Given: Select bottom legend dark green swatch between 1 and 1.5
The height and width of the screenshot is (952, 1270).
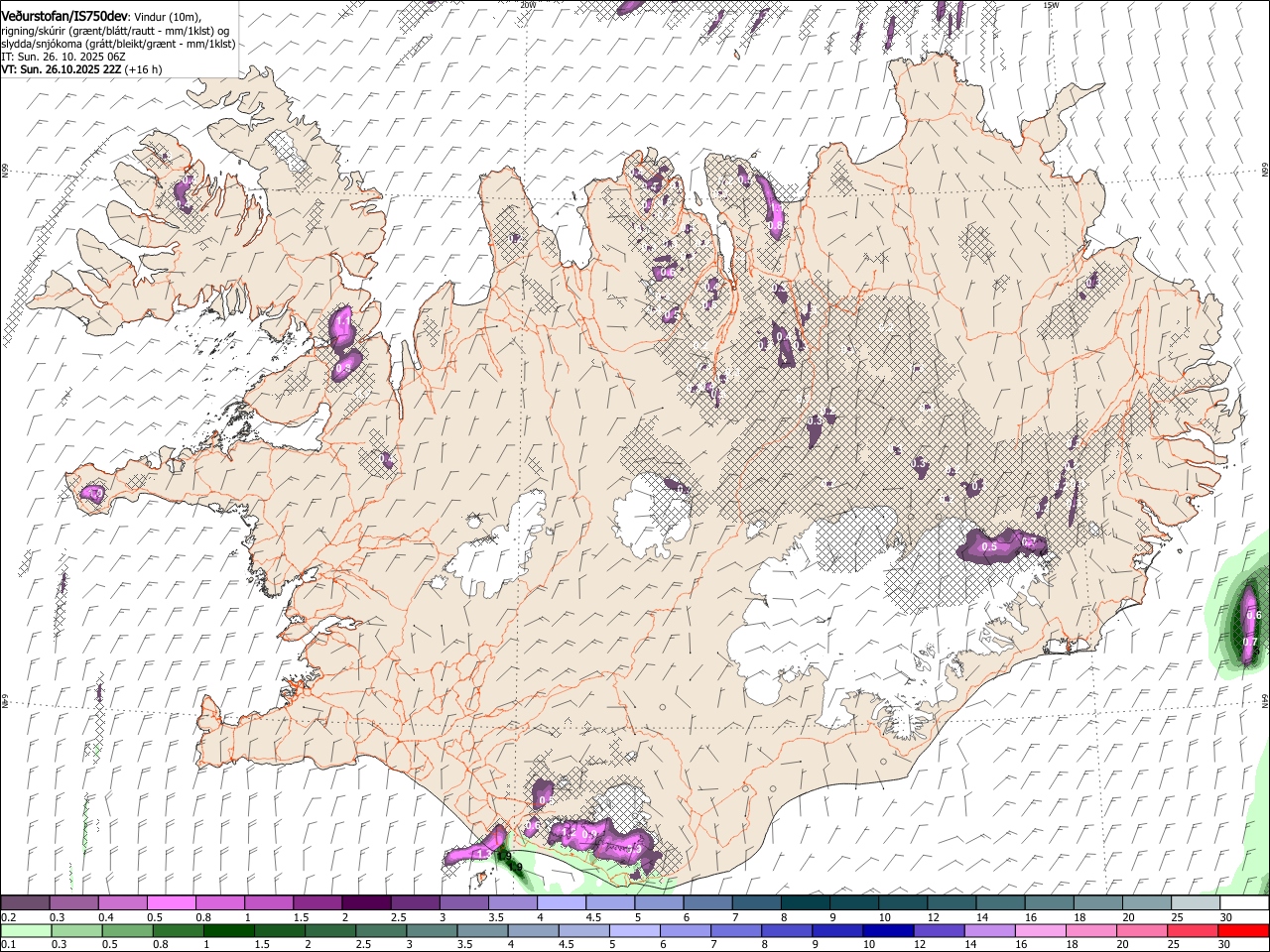Looking at the screenshot, I should (228, 931).
